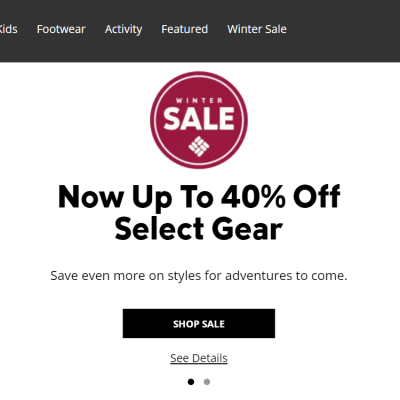Image resolution: width=400 pixels, height=400 pixels.
Task: Click the black SHOP SALE button
Action: [199, 323]
